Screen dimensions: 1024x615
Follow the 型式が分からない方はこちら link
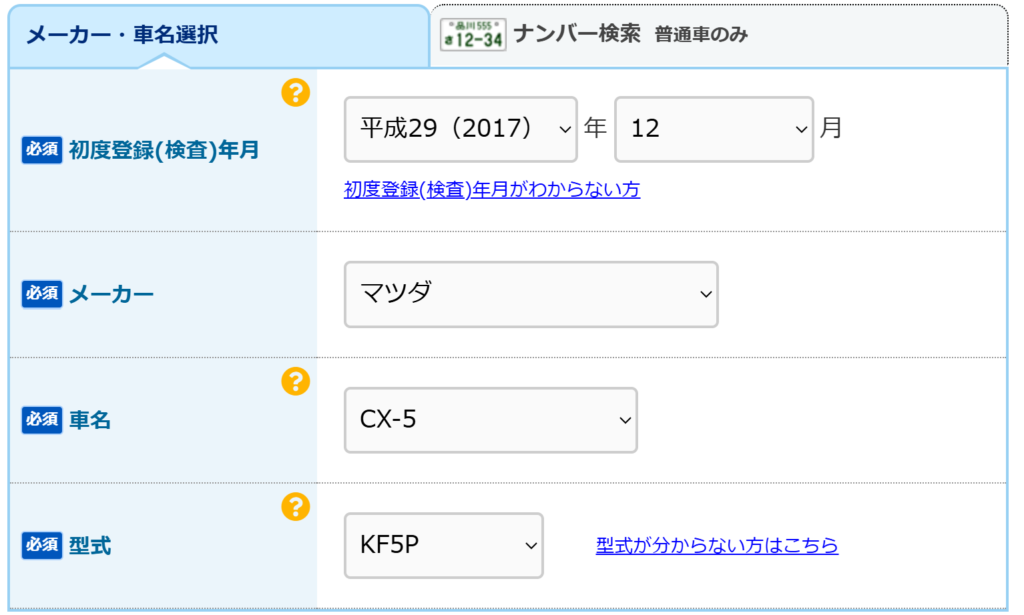pos(717,546)
